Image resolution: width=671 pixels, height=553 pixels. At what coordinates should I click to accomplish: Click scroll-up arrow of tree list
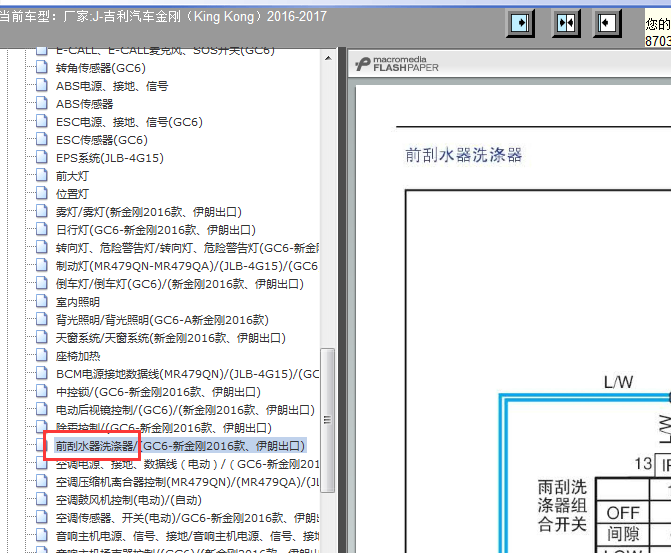coord(328,58)
